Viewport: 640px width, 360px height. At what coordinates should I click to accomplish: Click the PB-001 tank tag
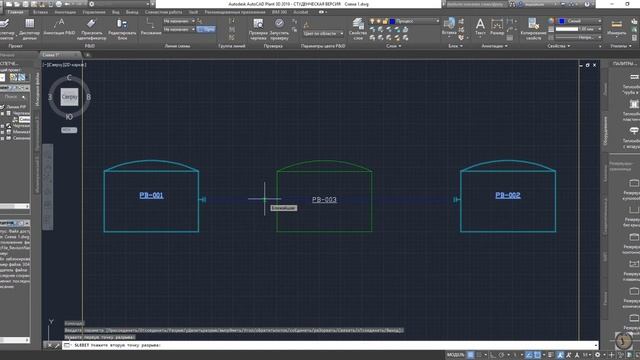point(151,196)
